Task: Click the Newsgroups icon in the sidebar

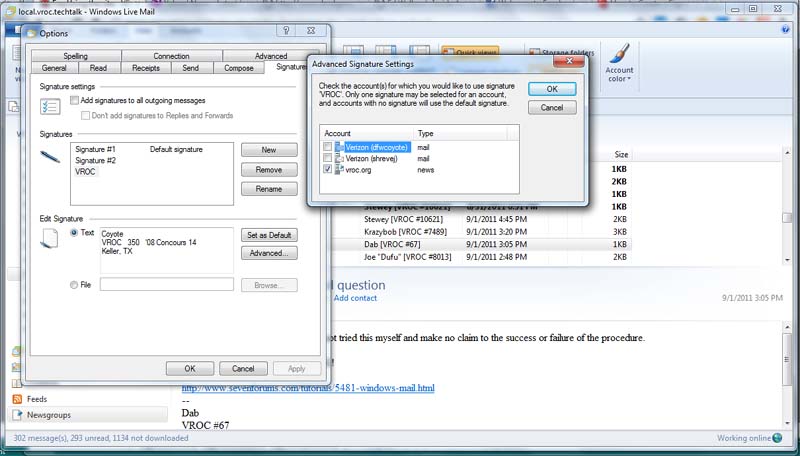Action: pos(17,415)
